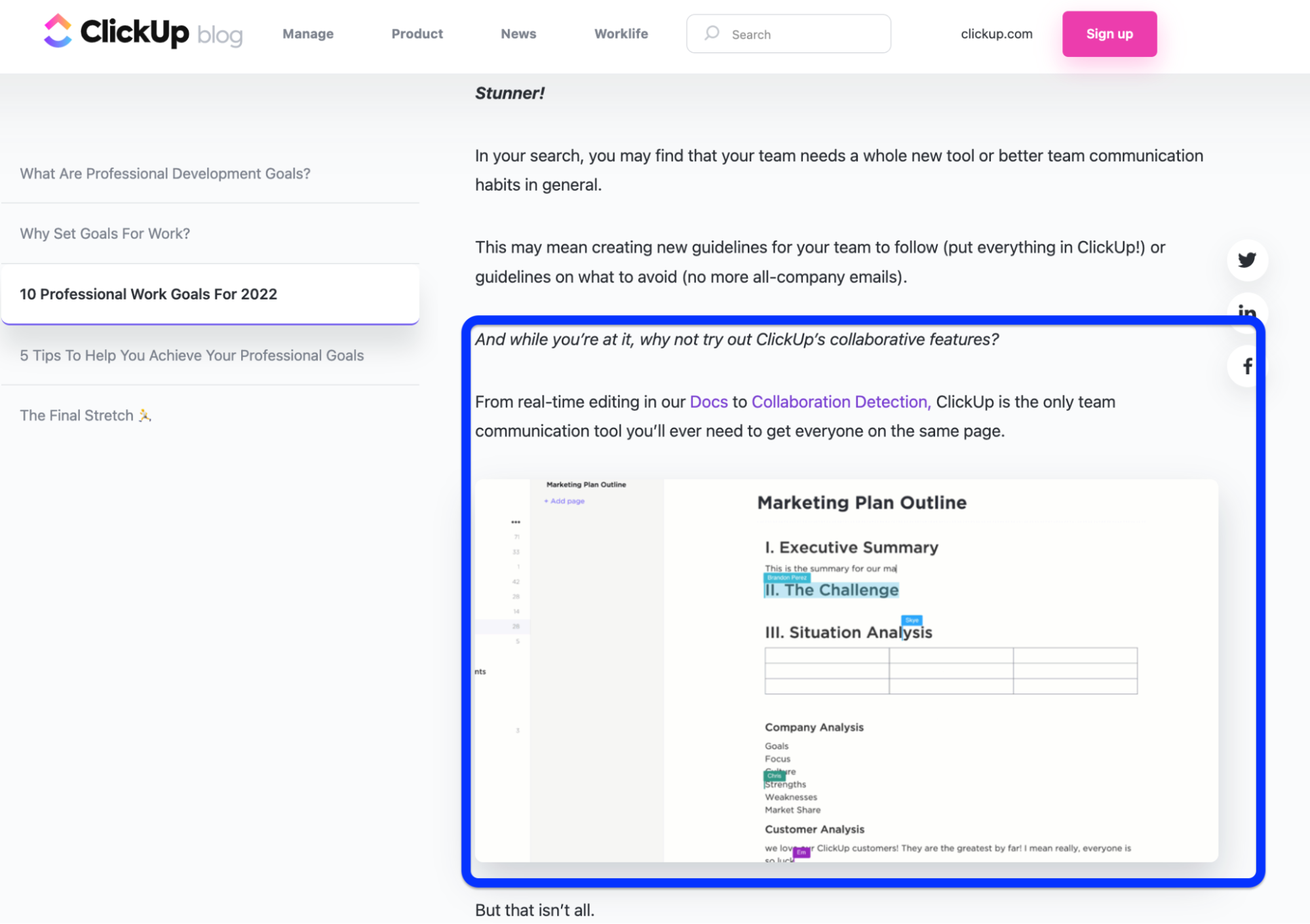Open the clickup.com link
The height and width of the screenshot is (924, 1310).
point(996,33)
